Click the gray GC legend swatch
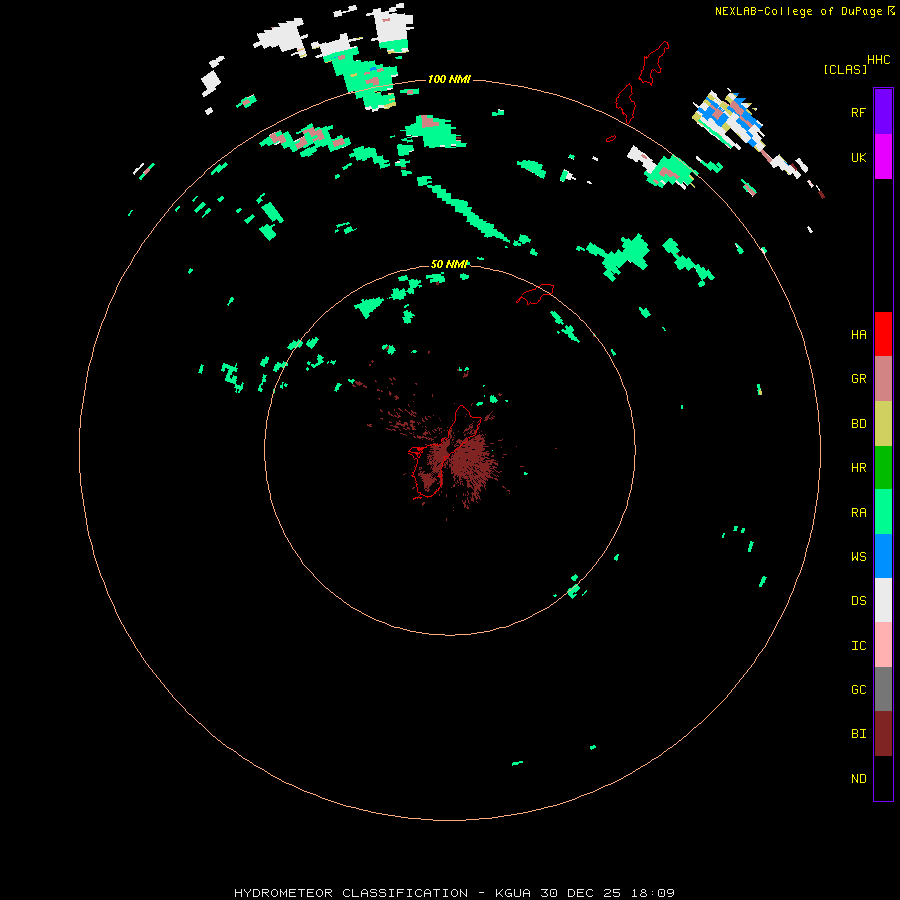Viewport: 900px width, 900px height. coord(883,689)
